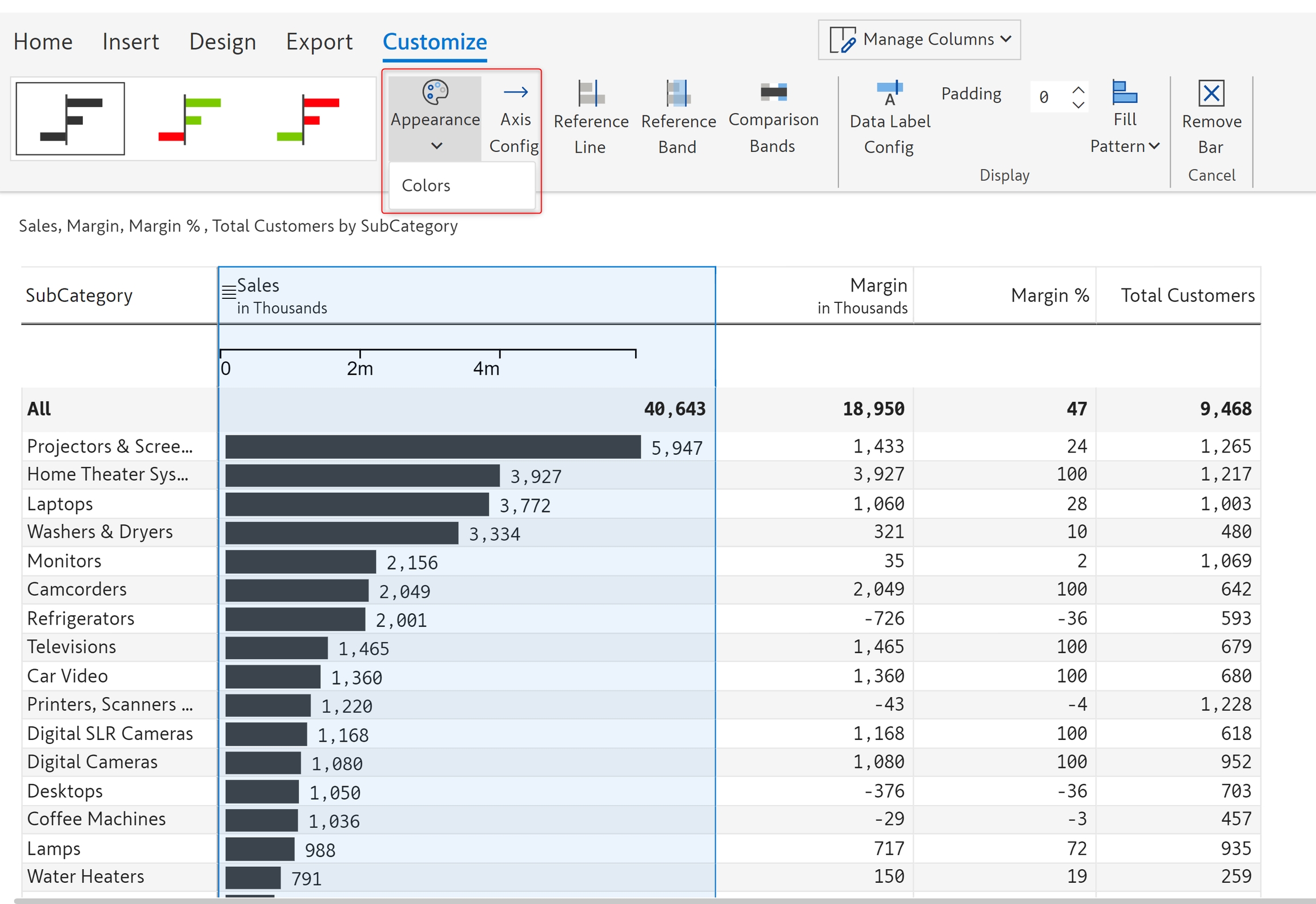Click the Axis Config arrow icon

[515, 92]
